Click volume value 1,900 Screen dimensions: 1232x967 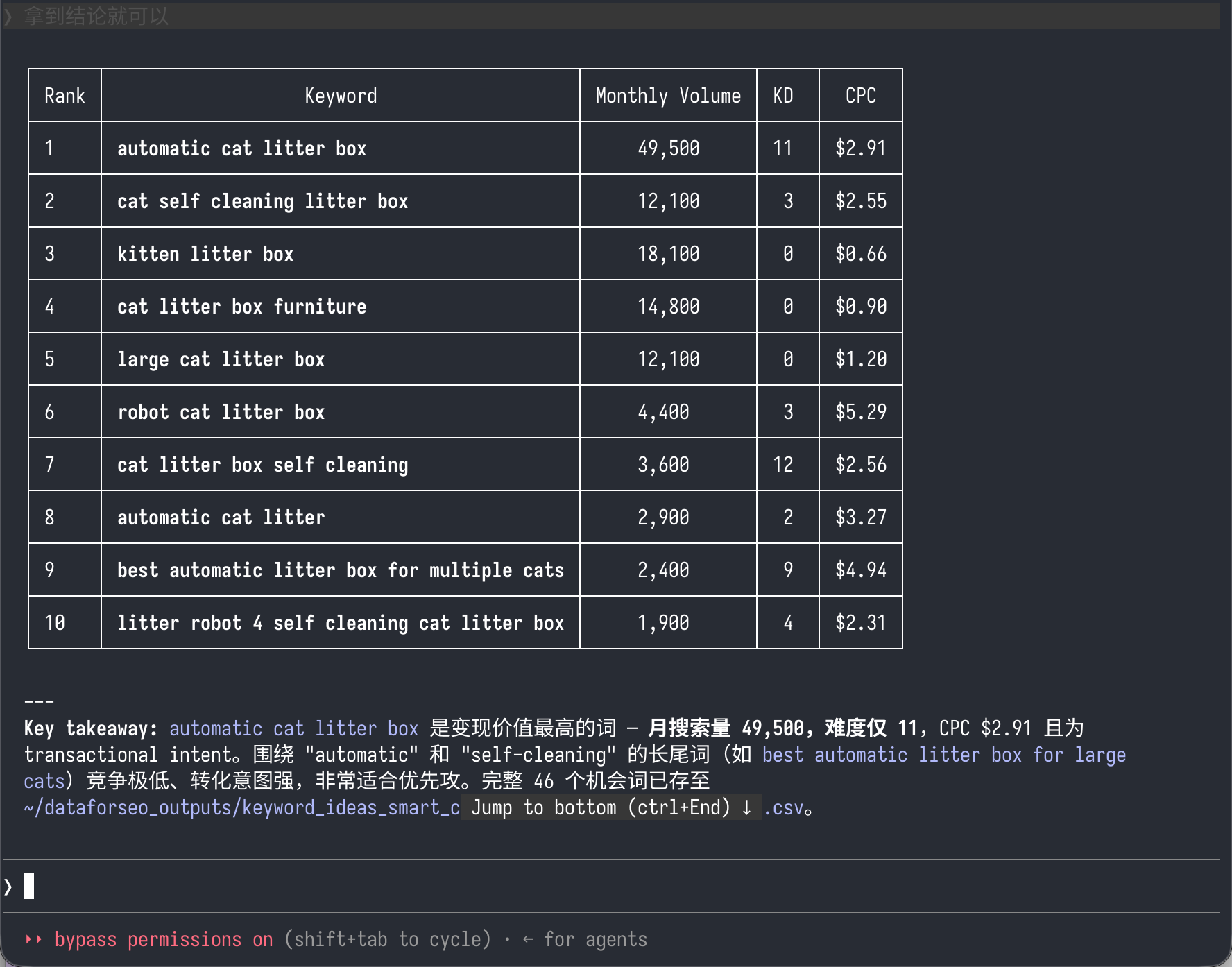[x=663, y=623]
